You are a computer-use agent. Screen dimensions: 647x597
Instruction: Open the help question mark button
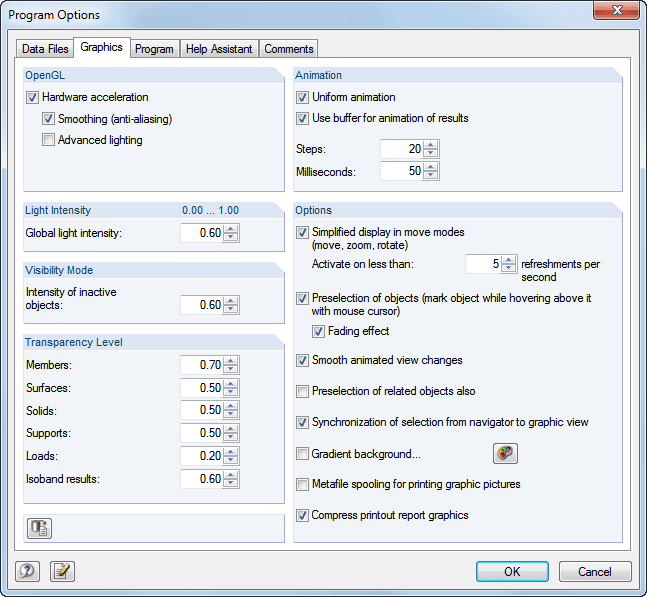click(27, 571)
